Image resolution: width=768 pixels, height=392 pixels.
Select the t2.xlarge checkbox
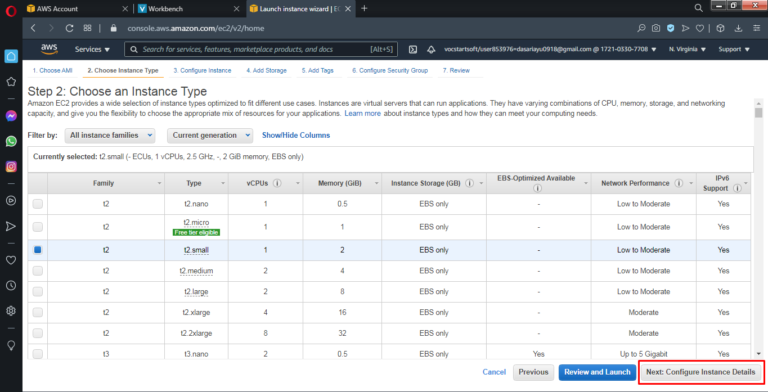[38, 312]
